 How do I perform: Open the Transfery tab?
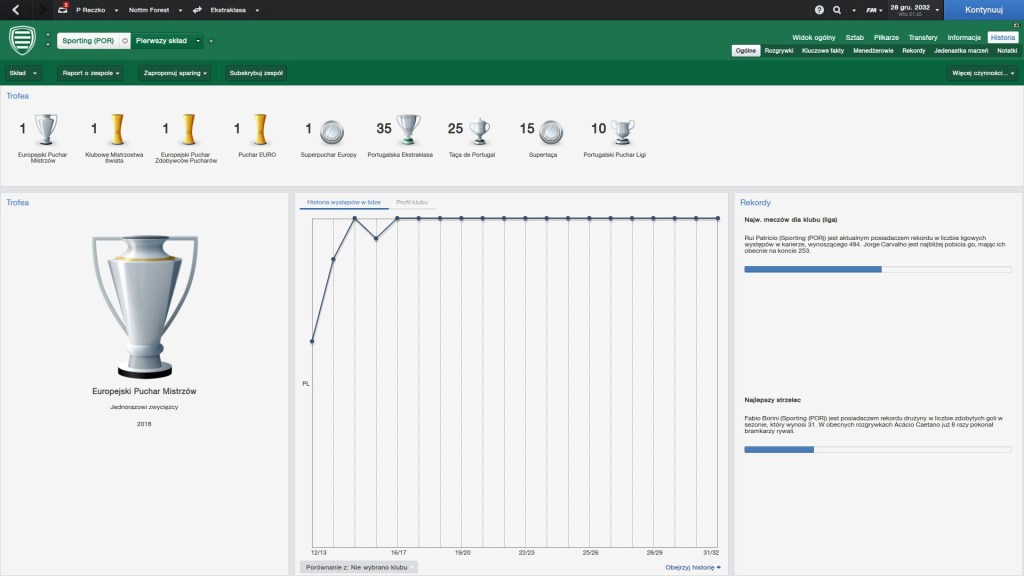click(923, 37)
